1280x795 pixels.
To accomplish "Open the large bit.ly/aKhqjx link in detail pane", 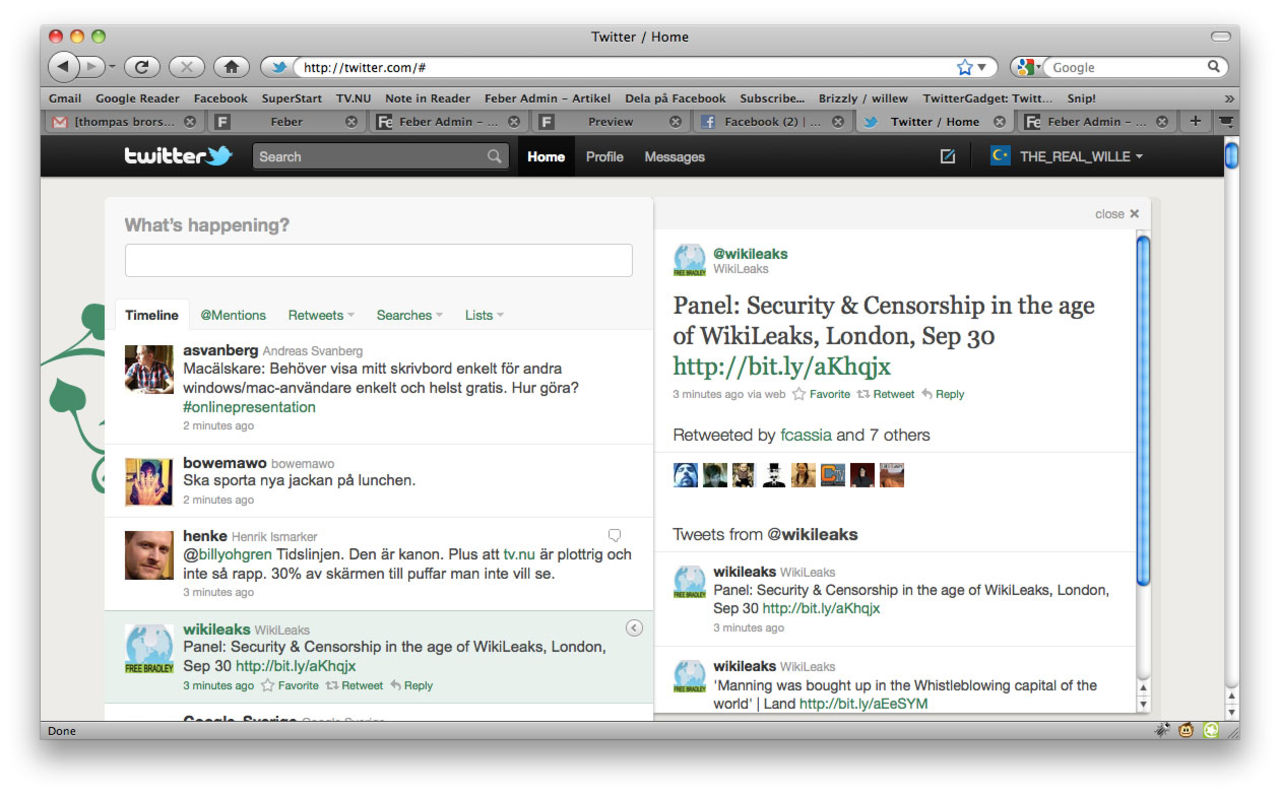I will coord(782,366).
